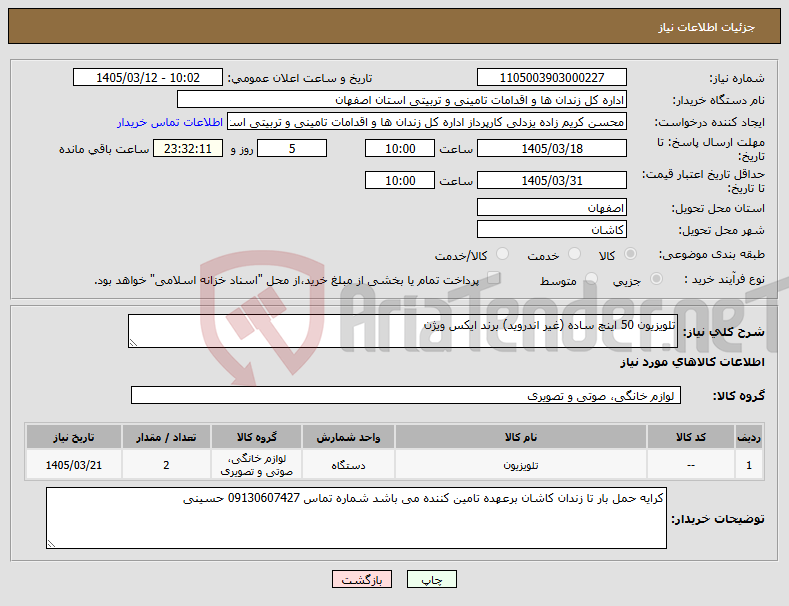Click the بازگشت (back) button
Screen dimensions: 789x606
[362, 579]
